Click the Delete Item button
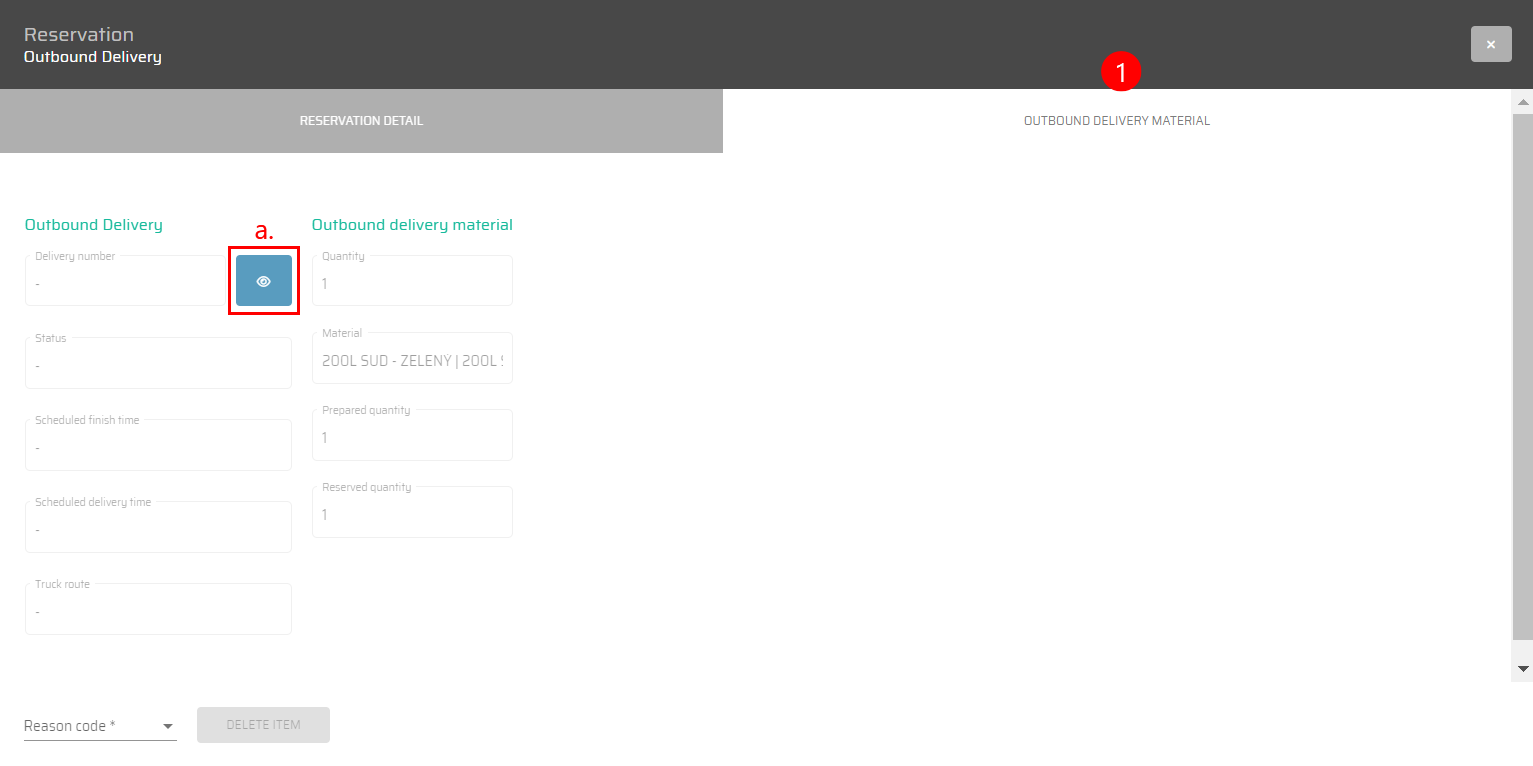 [x=263, y=725]
